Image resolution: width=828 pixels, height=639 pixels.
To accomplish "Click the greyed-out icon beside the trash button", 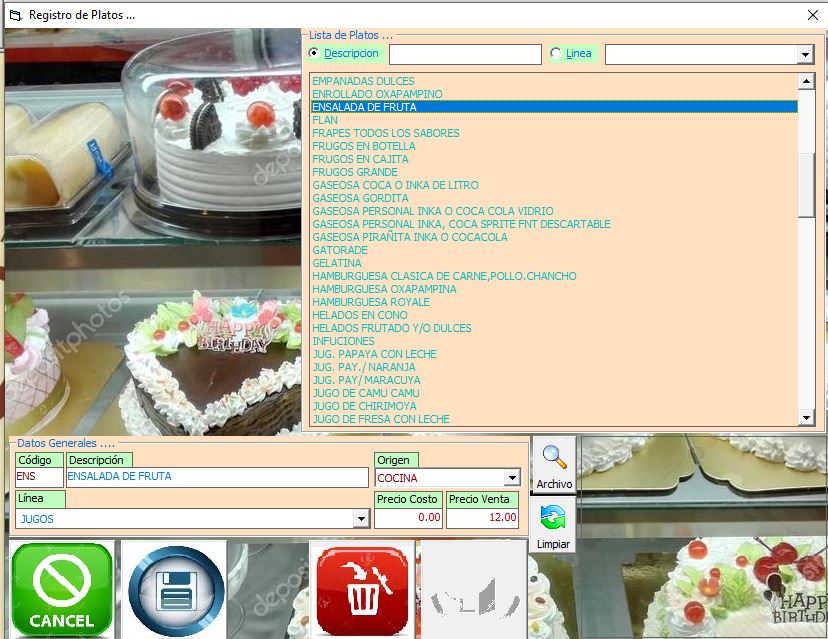I will pyautogui.click(x=470, y=589).
